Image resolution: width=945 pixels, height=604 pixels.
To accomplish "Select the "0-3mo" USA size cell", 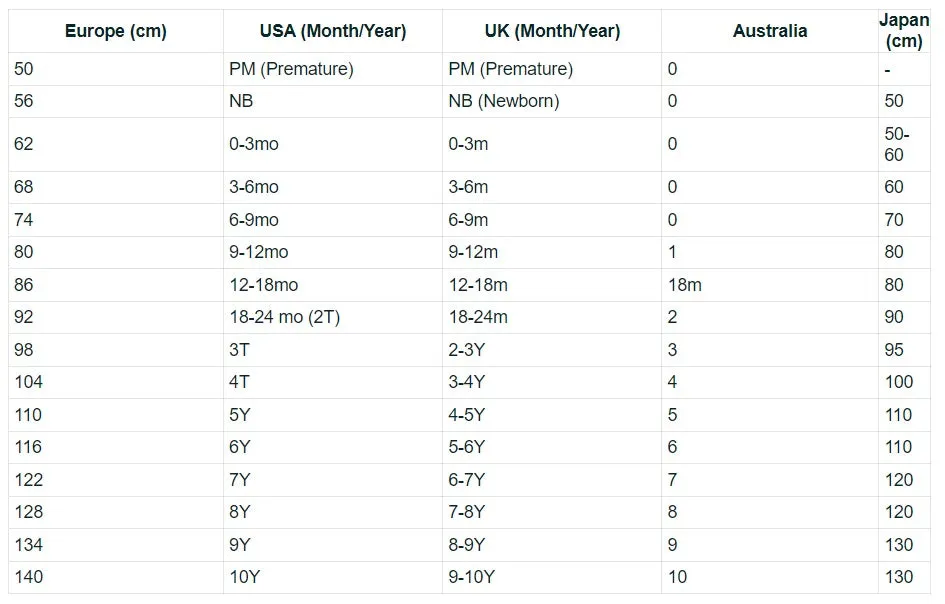I will (254, 144).
